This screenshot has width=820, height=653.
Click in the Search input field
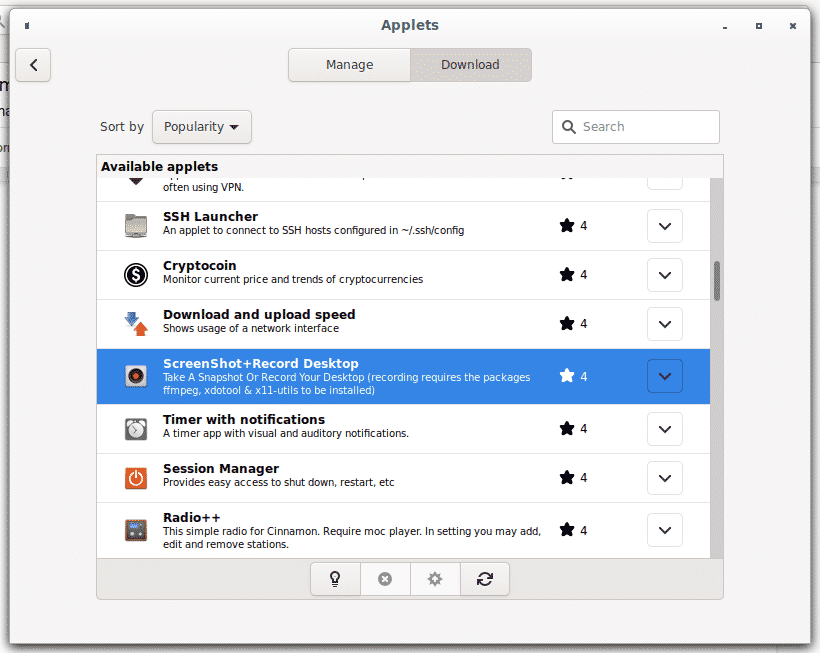645,127
